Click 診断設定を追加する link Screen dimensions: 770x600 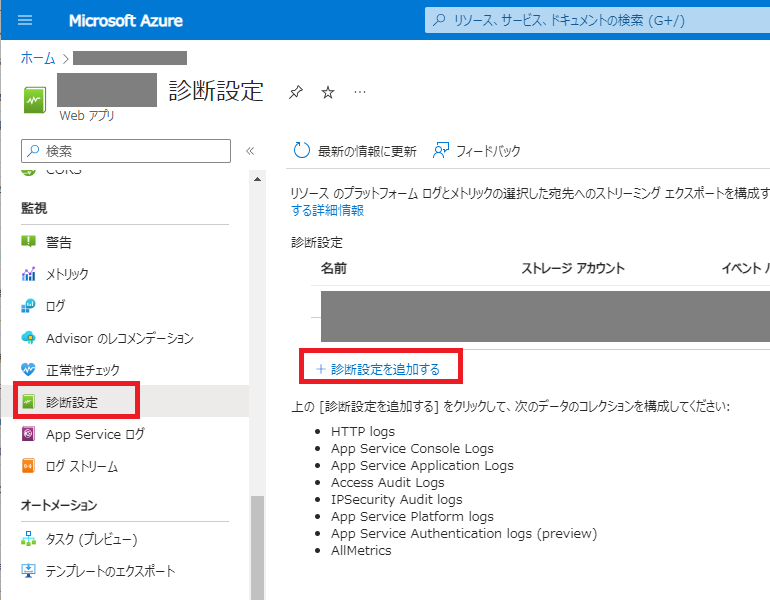tap(385, 369)
